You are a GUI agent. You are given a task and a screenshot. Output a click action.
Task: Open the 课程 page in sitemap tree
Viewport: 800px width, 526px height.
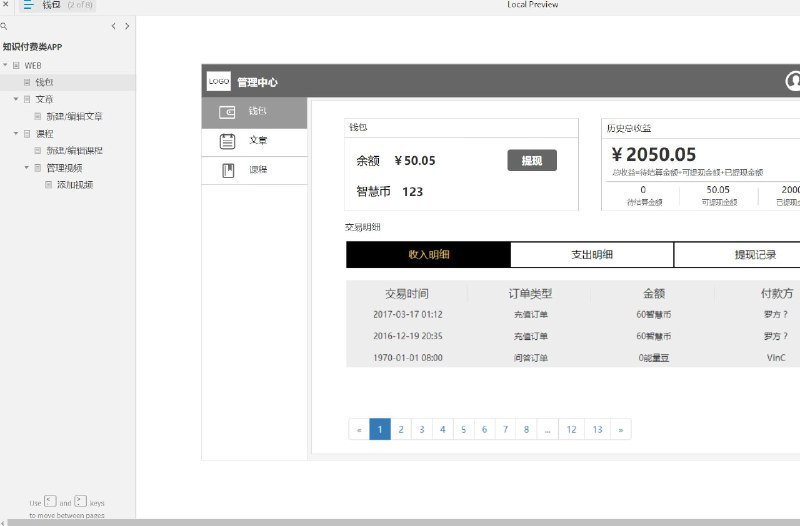click(44, 134)
